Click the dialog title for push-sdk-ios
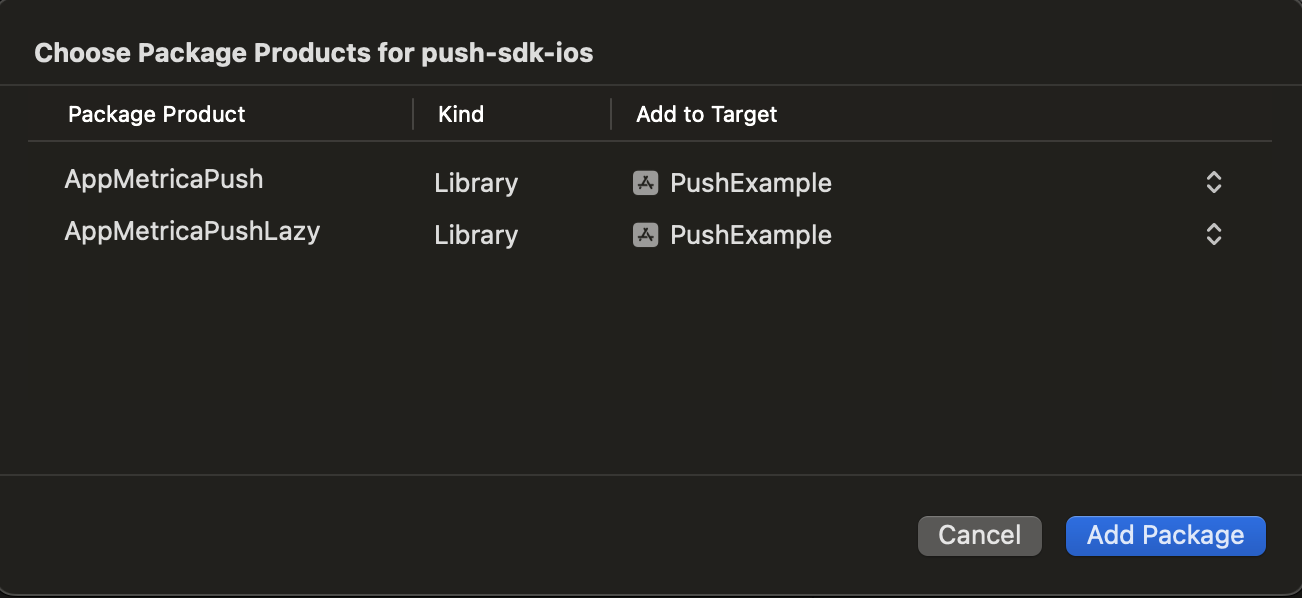The height and width of the screenshot is (598, 1302). tap(314, 53)
